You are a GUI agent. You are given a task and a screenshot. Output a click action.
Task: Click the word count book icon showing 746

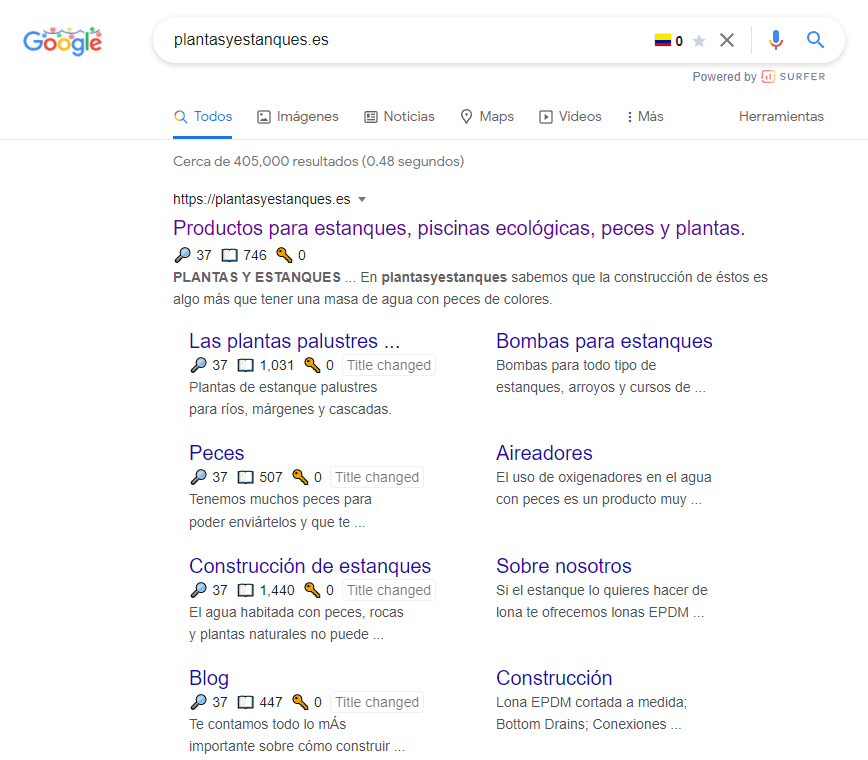229,255
